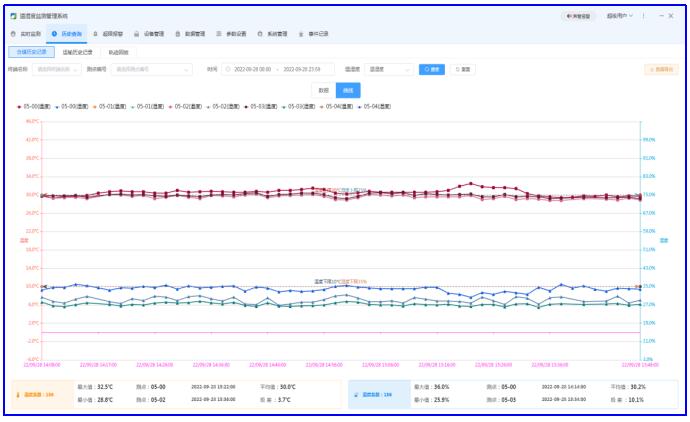Screen dimensions: 690x422
Task: Expand the 终端名称 terminal name dropdown
Action: pos(59,70)
